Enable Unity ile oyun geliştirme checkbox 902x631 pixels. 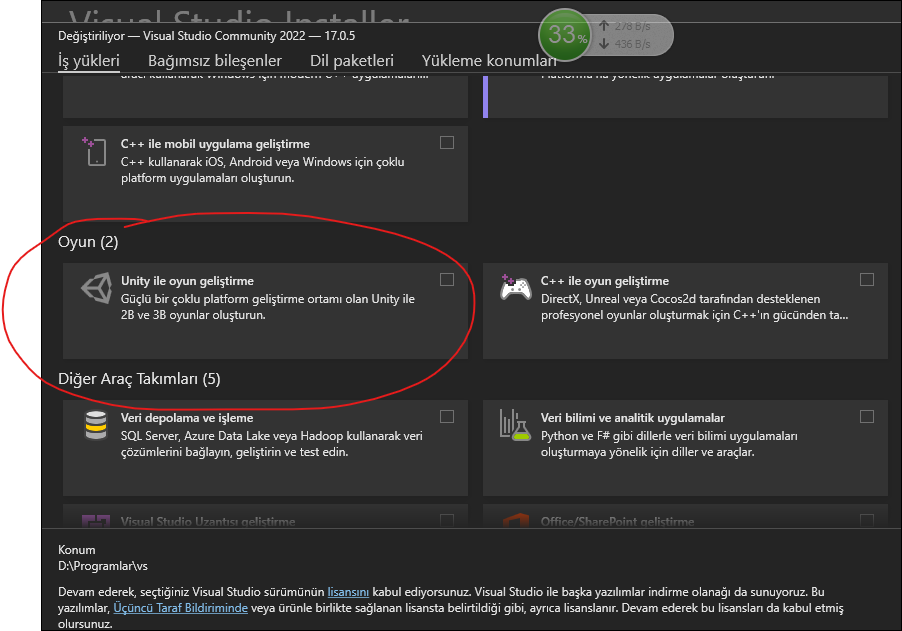coord(447,280)
